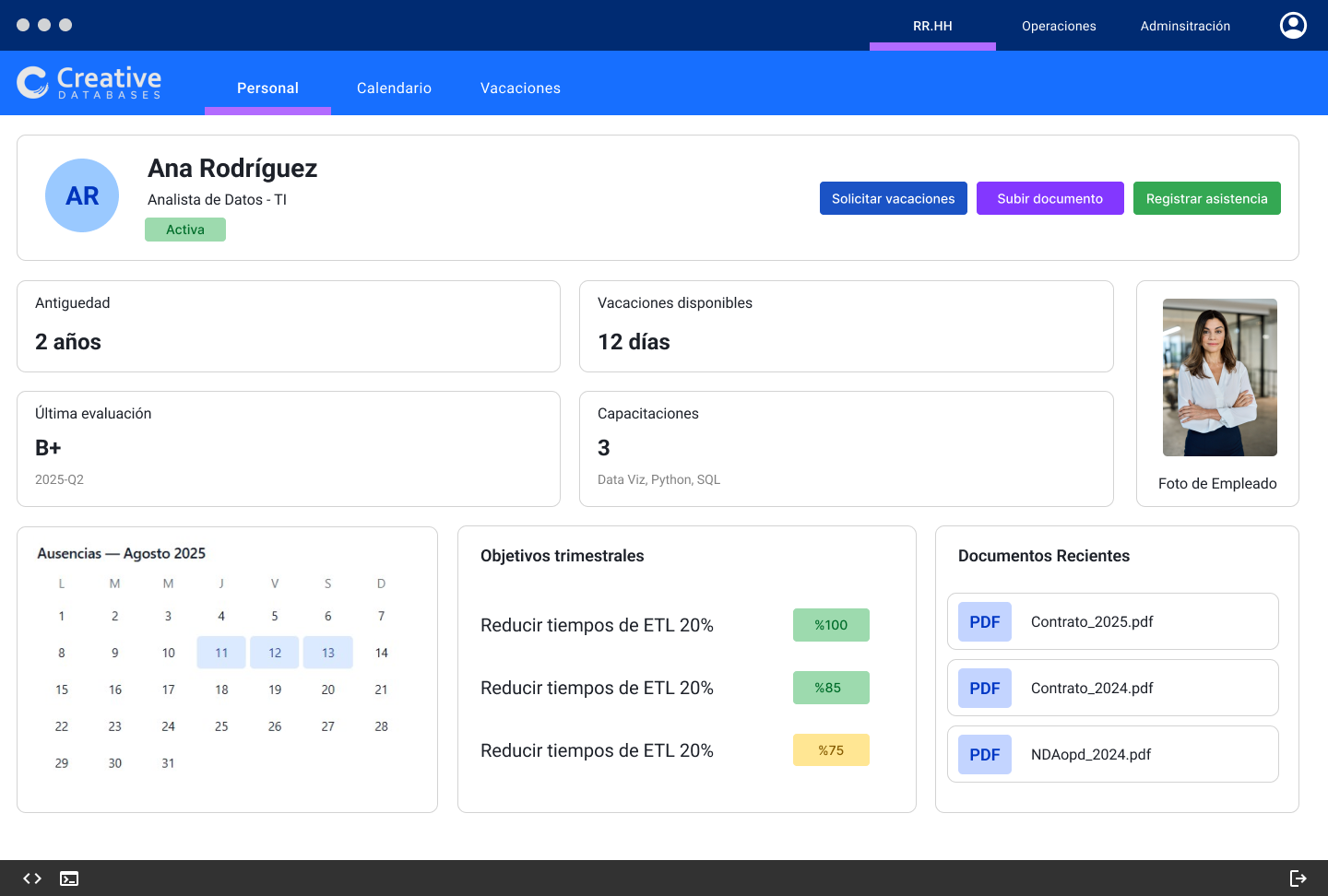This screenshot has height=896, width=1328.
Task: Click the Creative Databases logo
Action: (x=89, y=82)
